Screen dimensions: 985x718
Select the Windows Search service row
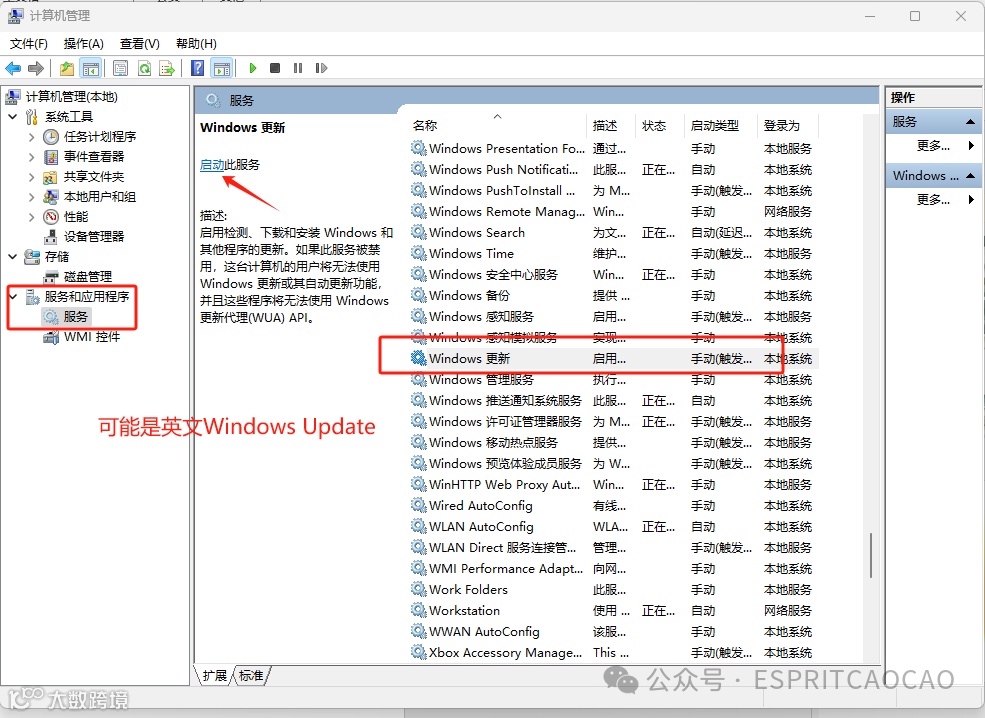point(614,232)
